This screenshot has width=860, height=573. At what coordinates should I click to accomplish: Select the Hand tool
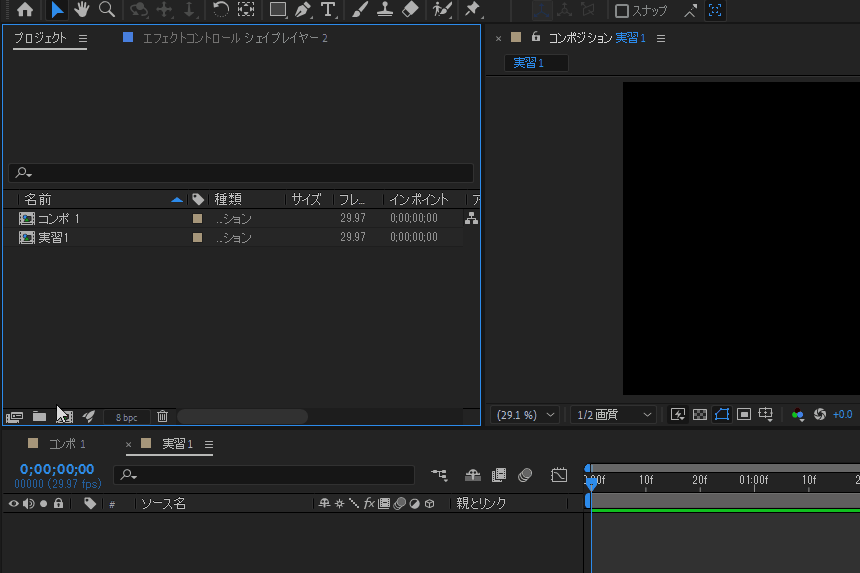point(82,9)
